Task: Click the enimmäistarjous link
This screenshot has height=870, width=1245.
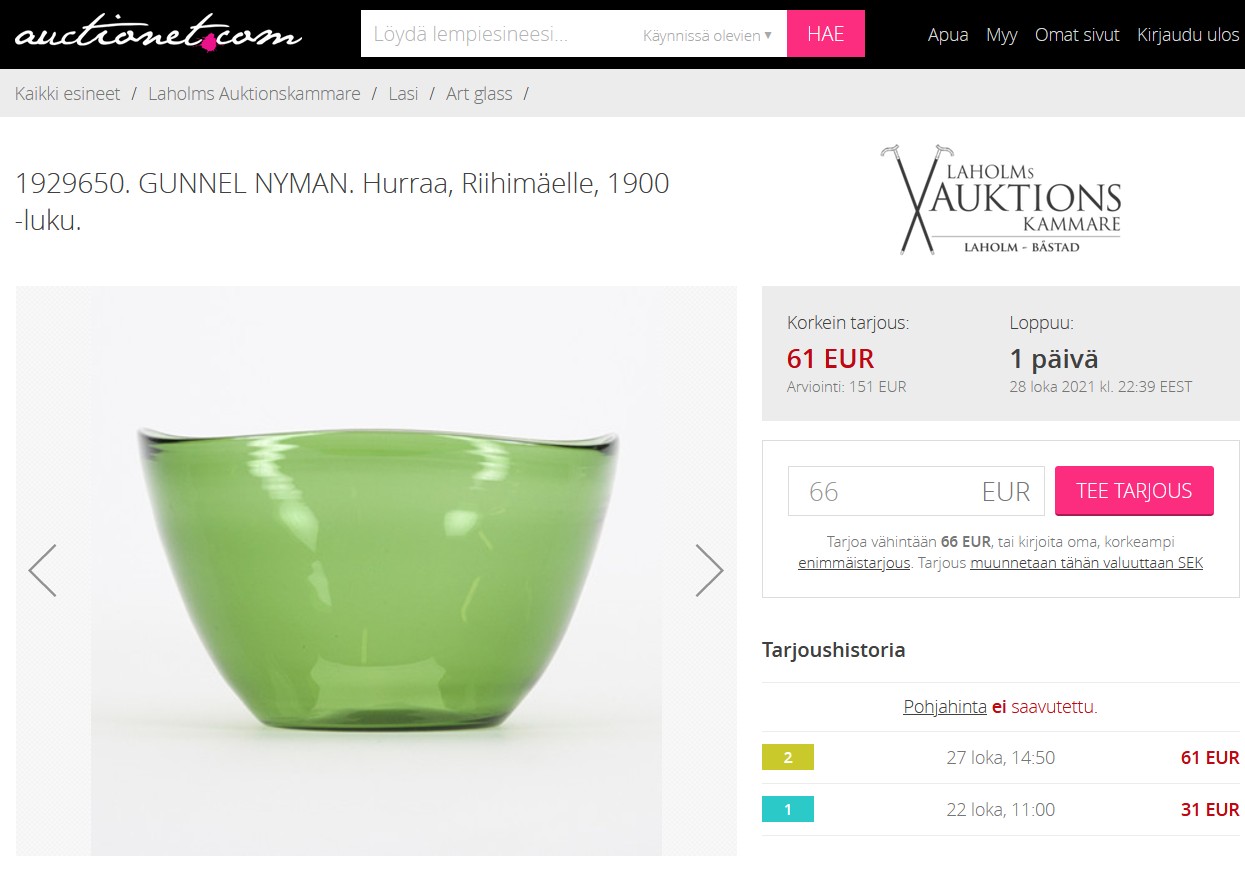Action: [854, 563]
